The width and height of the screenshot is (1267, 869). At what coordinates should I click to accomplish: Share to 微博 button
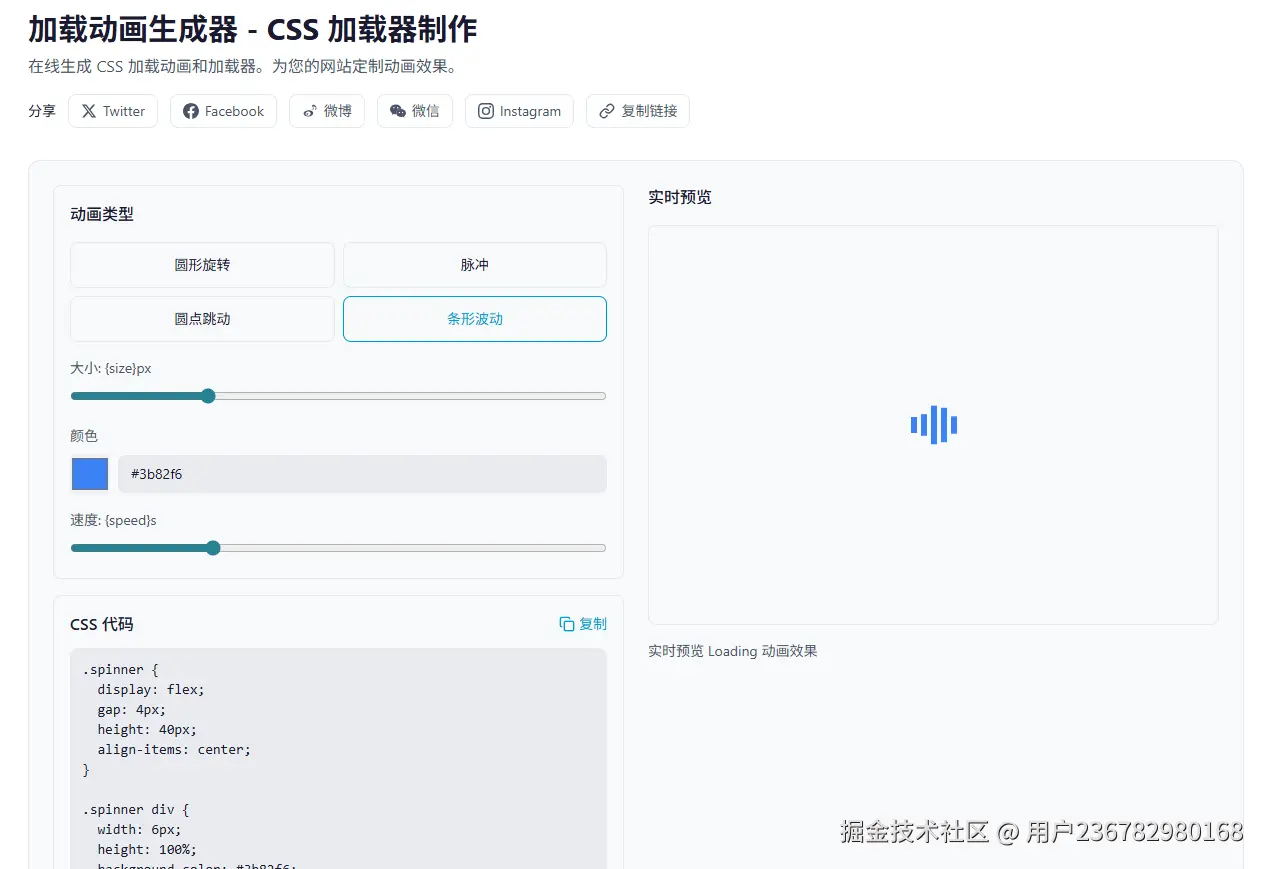tap(327, 111)
